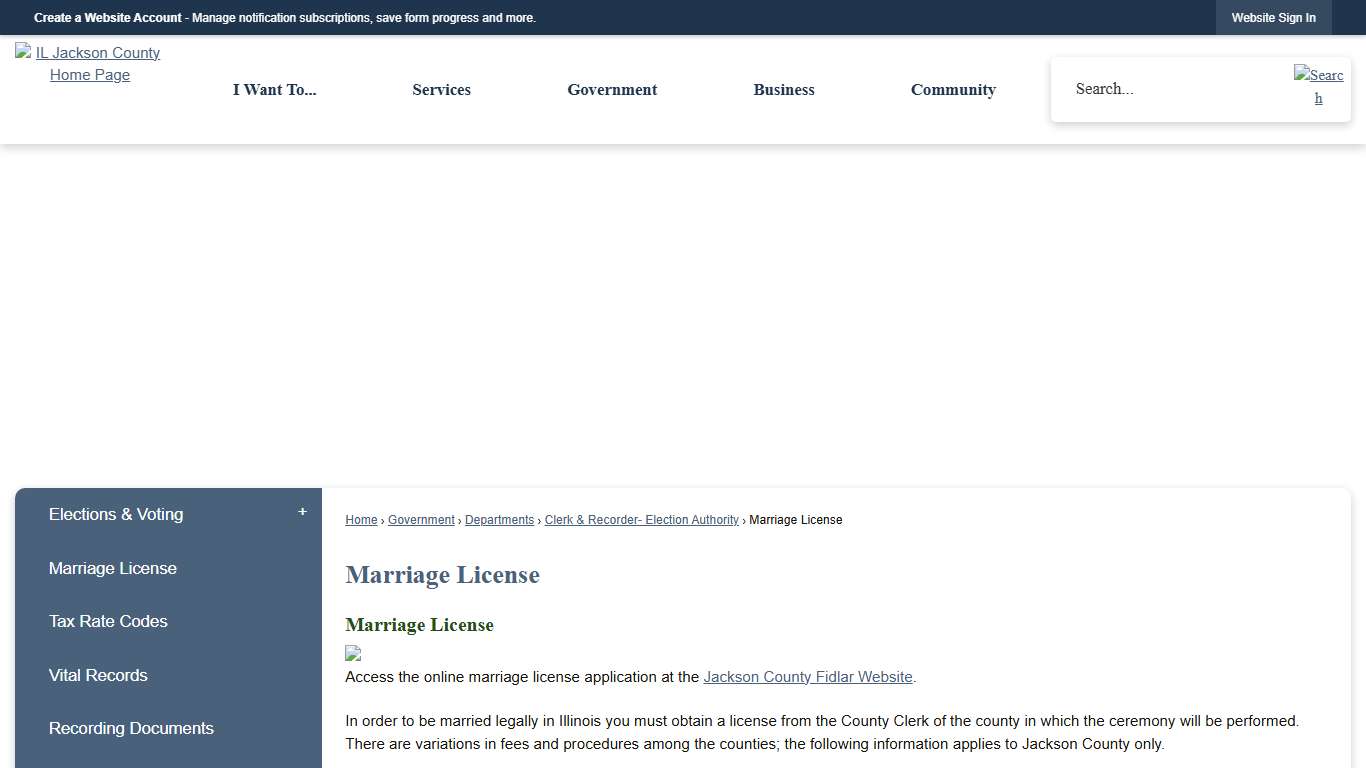Click the search magnifier icon
1366x768 pixels.
tap(1318, 86)
